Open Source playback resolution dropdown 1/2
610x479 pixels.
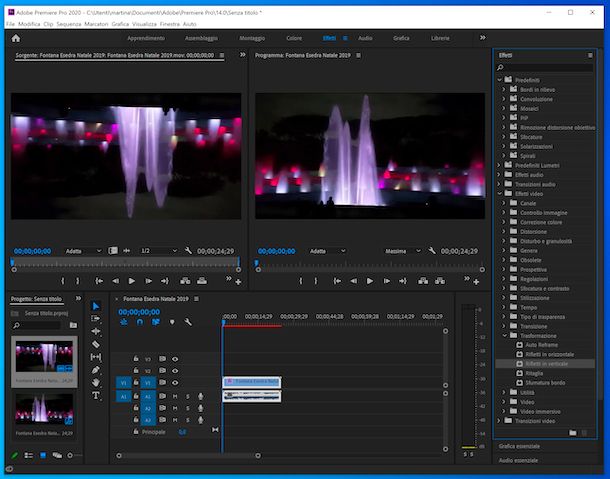[159, 251]
